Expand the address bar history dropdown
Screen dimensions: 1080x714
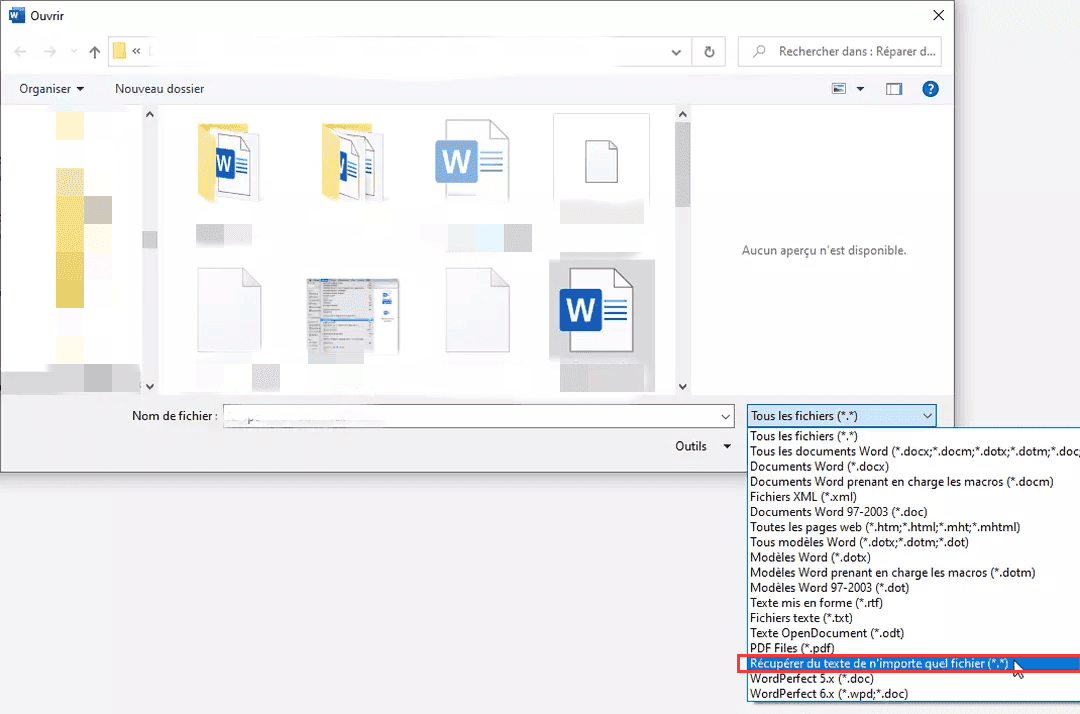tap(677, 52)
